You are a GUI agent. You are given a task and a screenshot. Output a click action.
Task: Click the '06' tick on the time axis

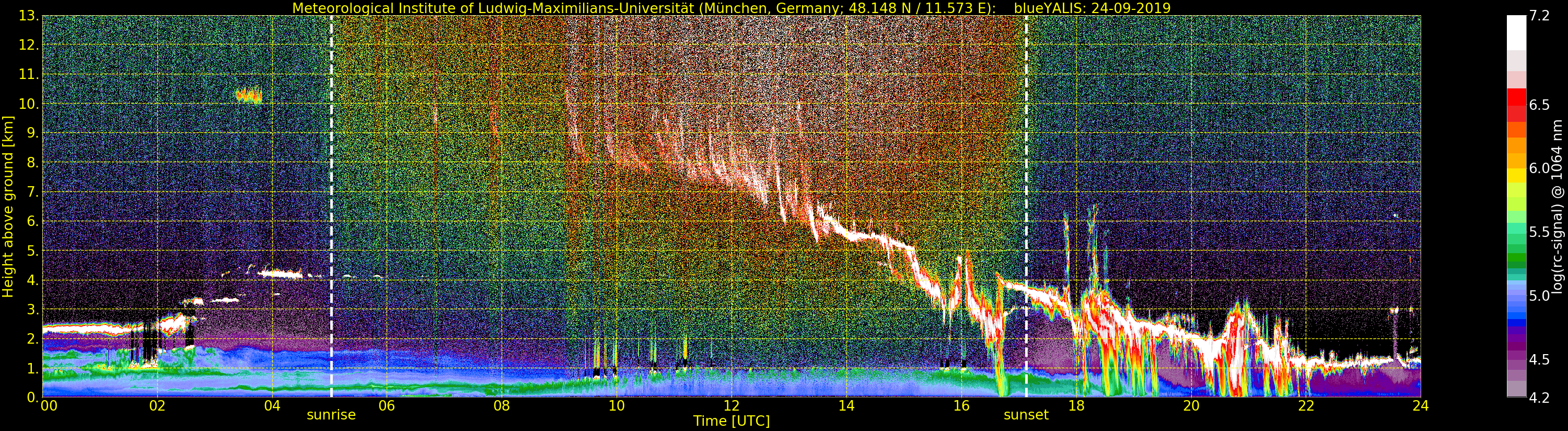pyautogui.click(x=387, y=406)
